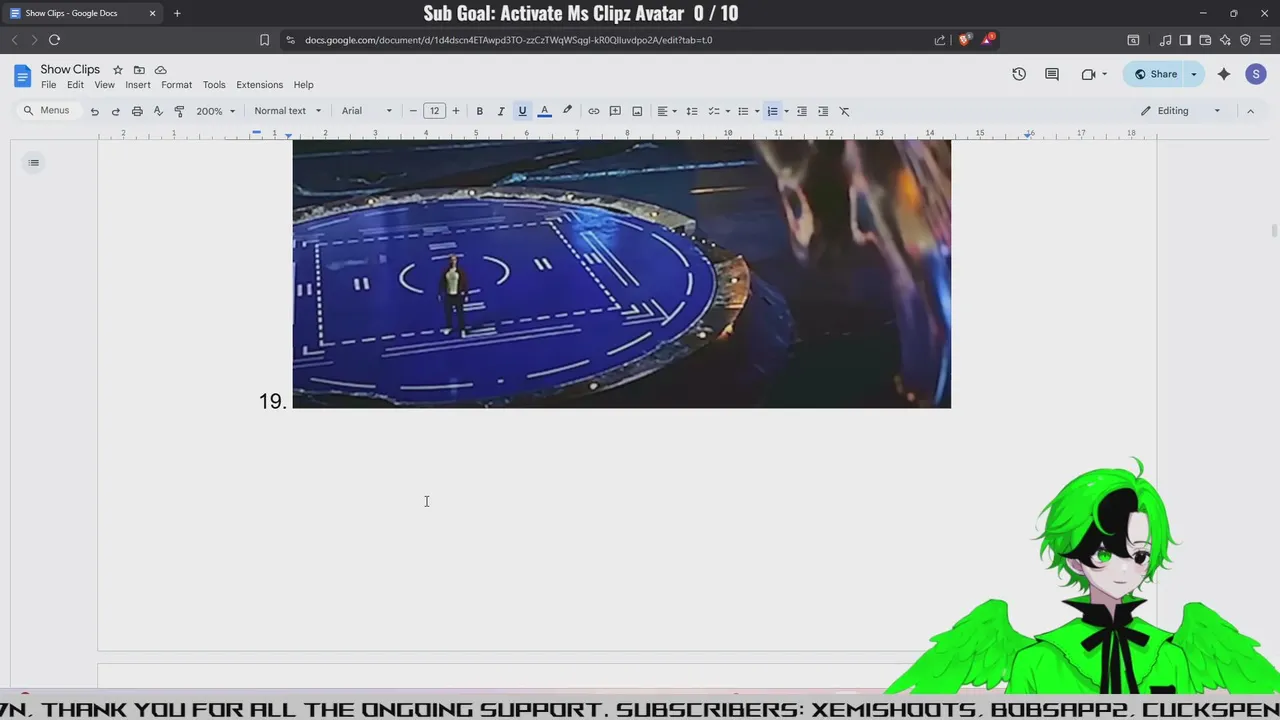Open the Insert menu
Image resolution: width=1280 pixels, height=720 pixels.
coord(138,85)
